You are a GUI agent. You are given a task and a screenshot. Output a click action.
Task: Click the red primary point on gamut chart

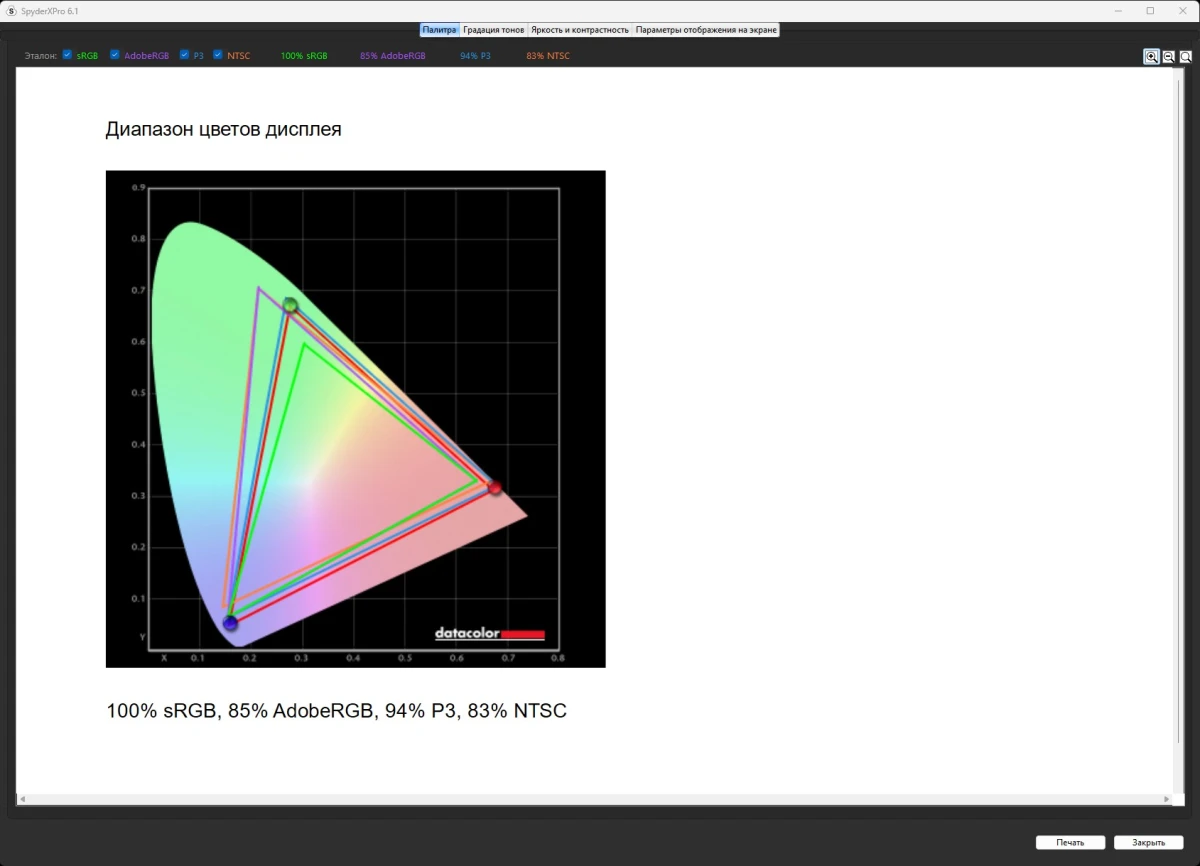[494, 487]
